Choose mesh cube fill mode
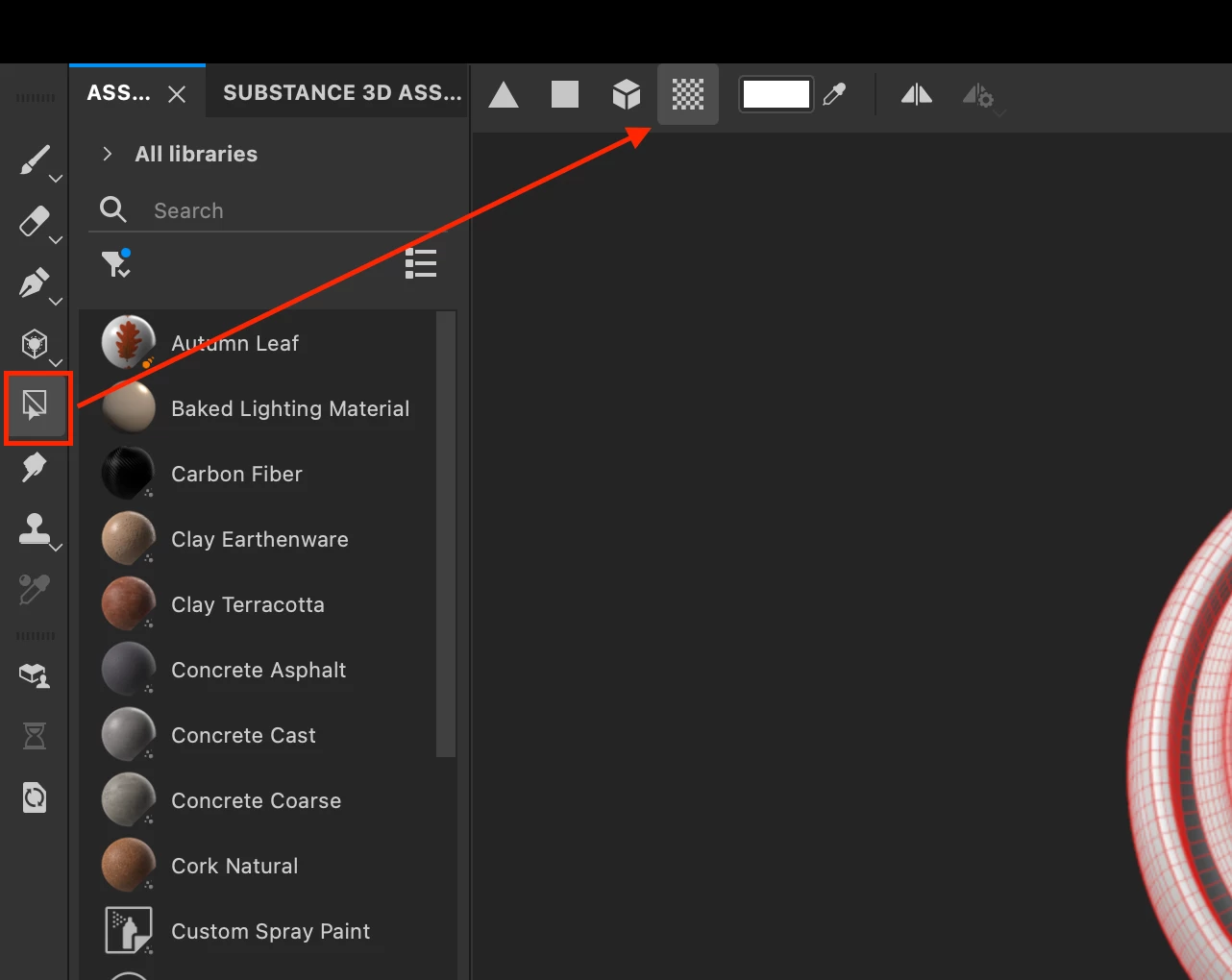The image size is (1232, 980). pos(627,94)
